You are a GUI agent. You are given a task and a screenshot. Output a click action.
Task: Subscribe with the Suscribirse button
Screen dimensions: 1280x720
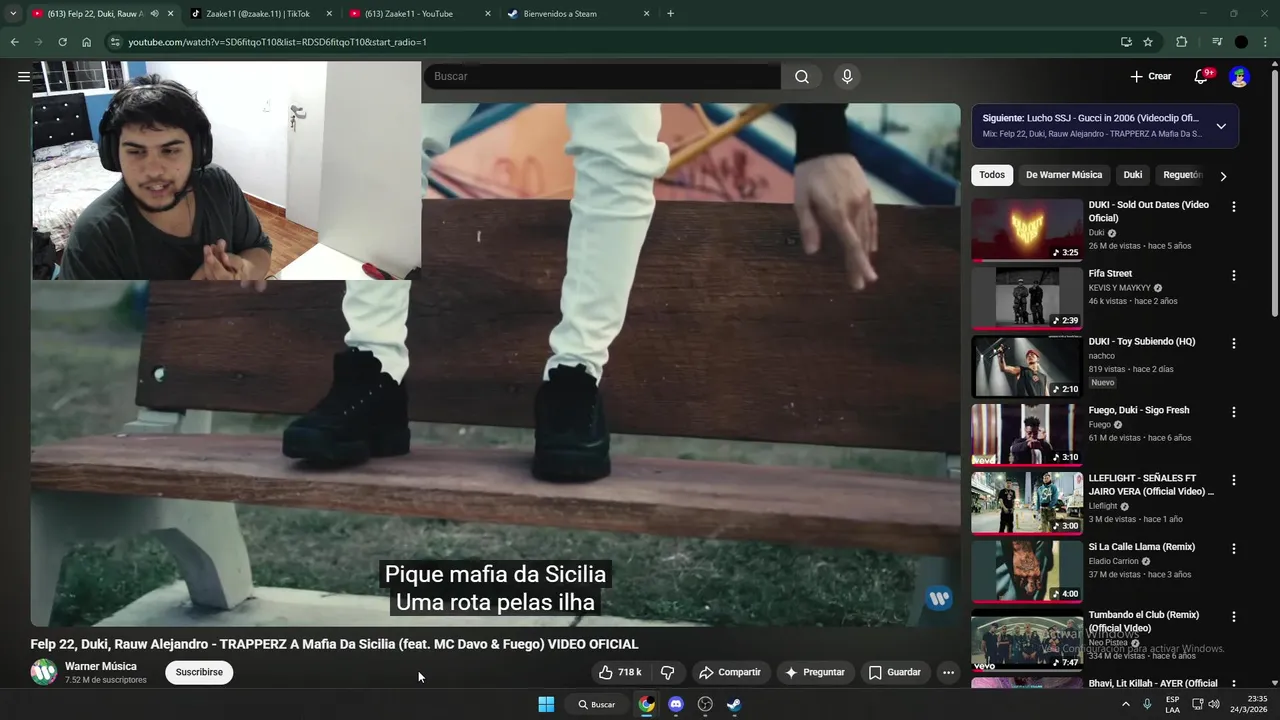199,672
